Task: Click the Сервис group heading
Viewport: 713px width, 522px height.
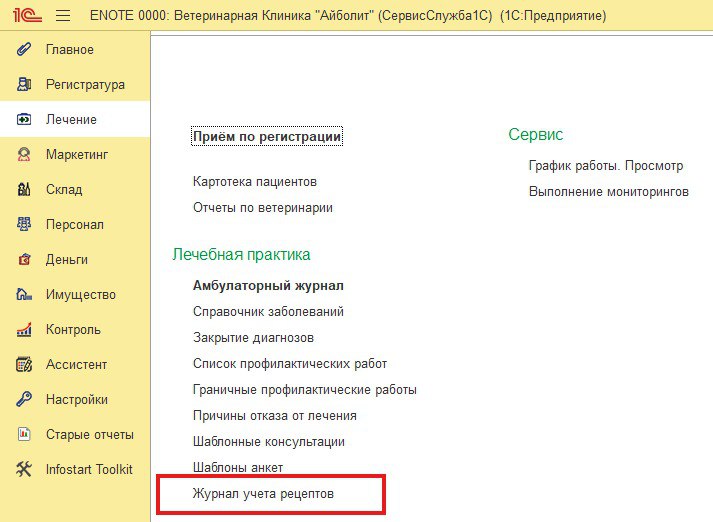Action: [x=536, y=134]
